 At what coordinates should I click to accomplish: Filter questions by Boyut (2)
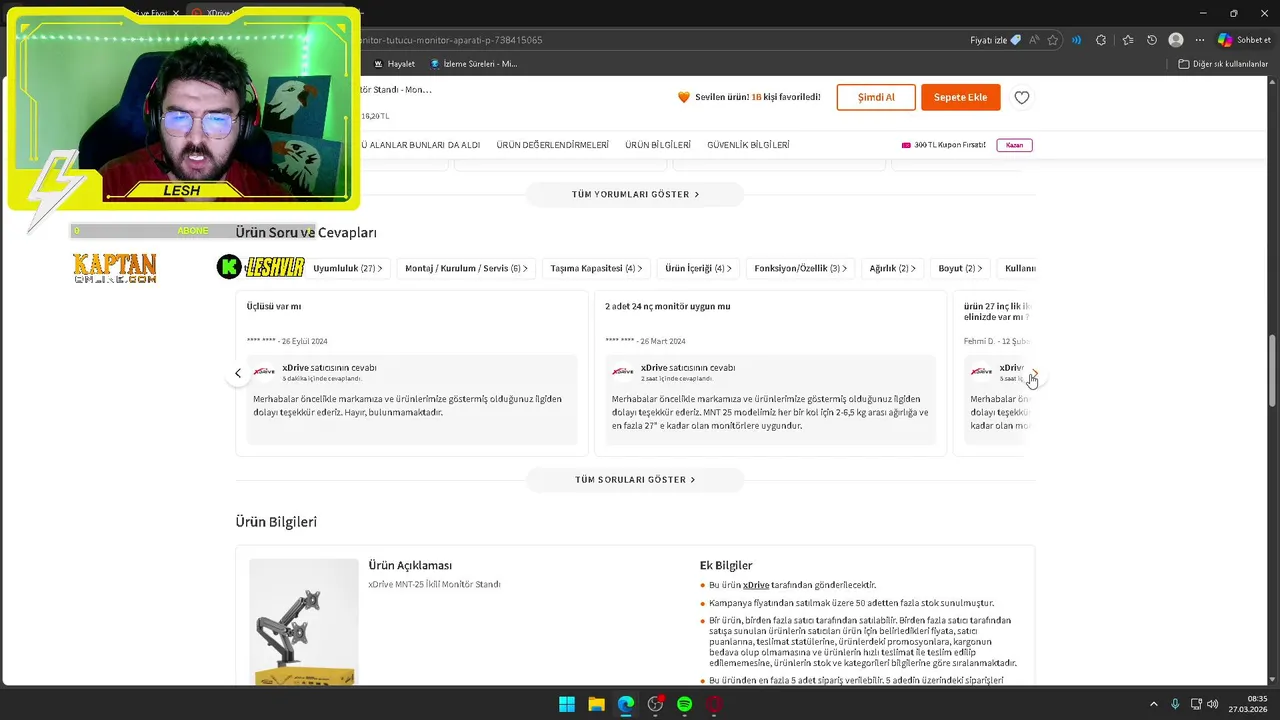click(960, 268)
